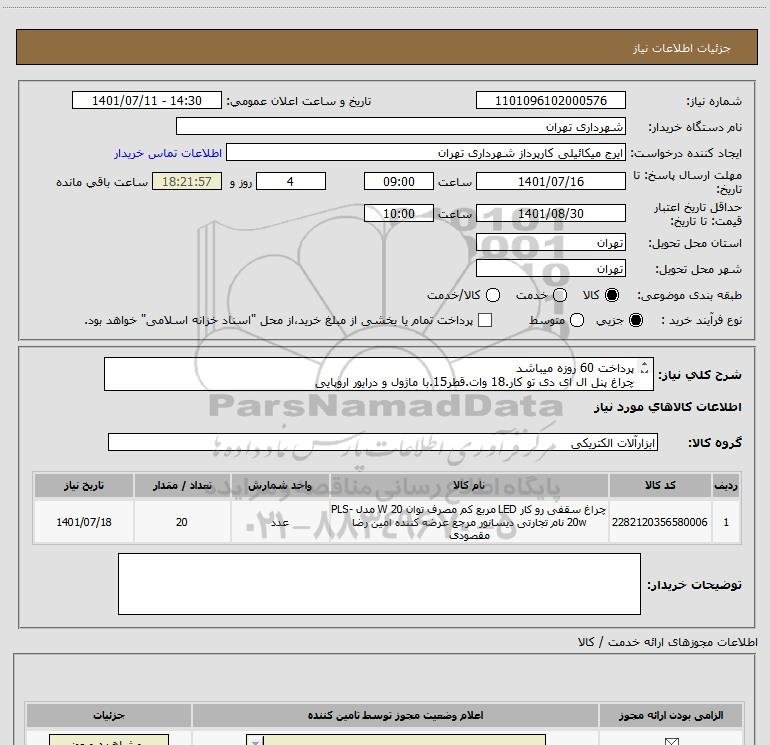Click the شماره نیاز field 1101096102000576
770x745 pixels.
pos(550,100)
